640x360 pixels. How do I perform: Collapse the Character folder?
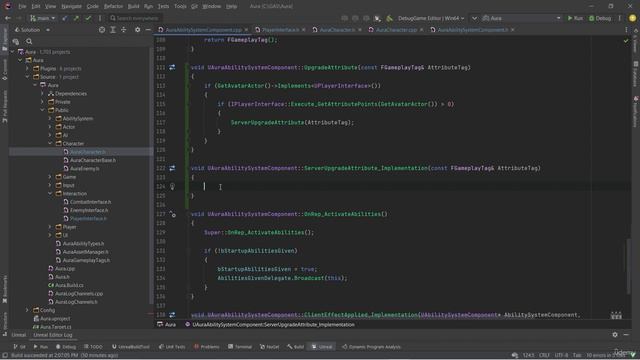pos(50,143)
